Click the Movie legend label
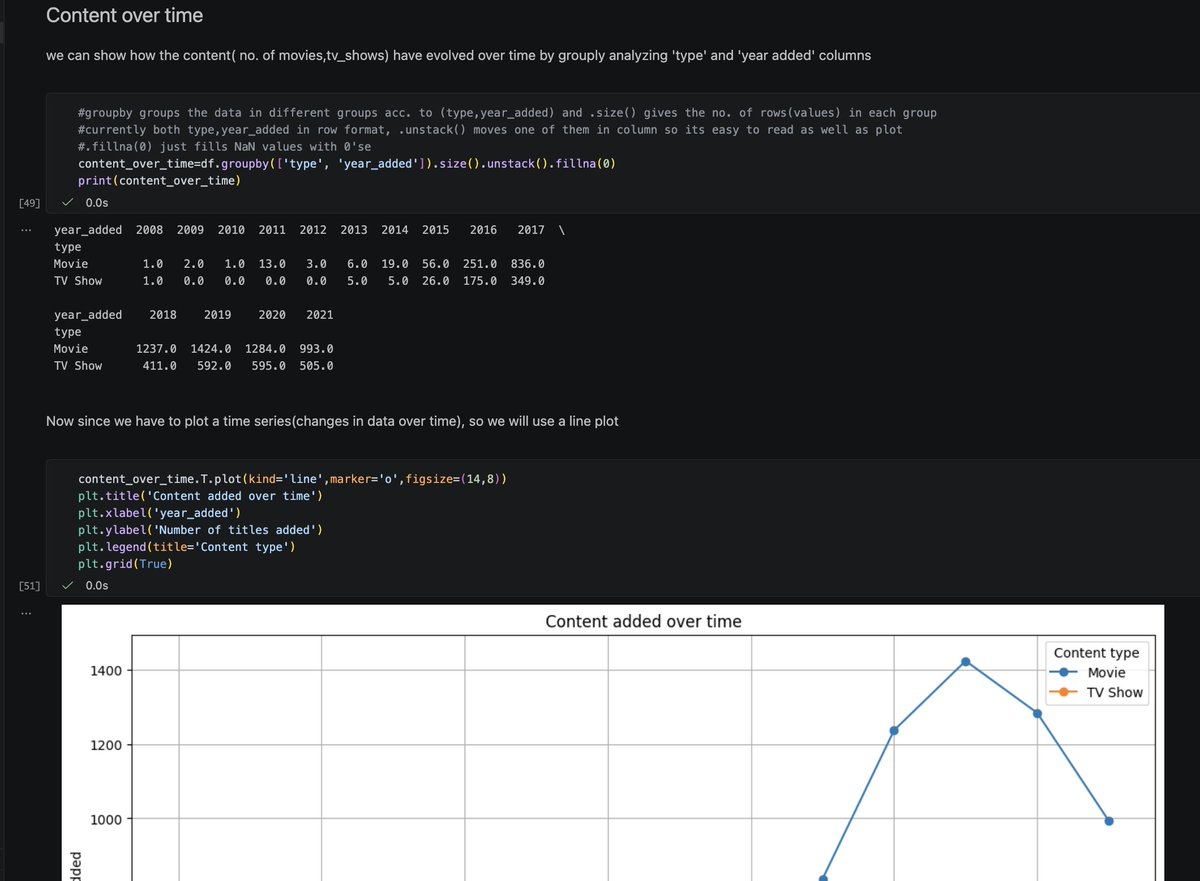The image size is (1200, 881). point(1106,673)
